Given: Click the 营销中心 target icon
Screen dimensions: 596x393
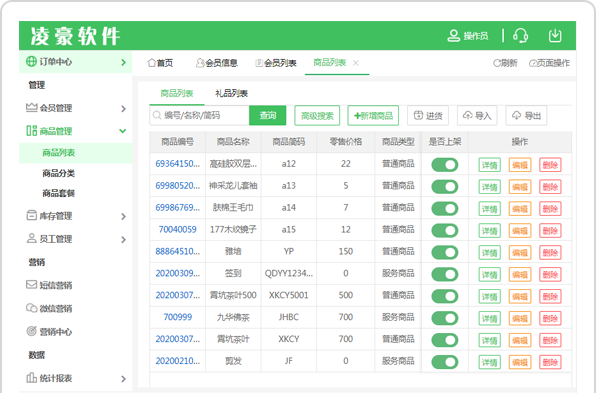Looking at the screenshot, I should point(31,331).
